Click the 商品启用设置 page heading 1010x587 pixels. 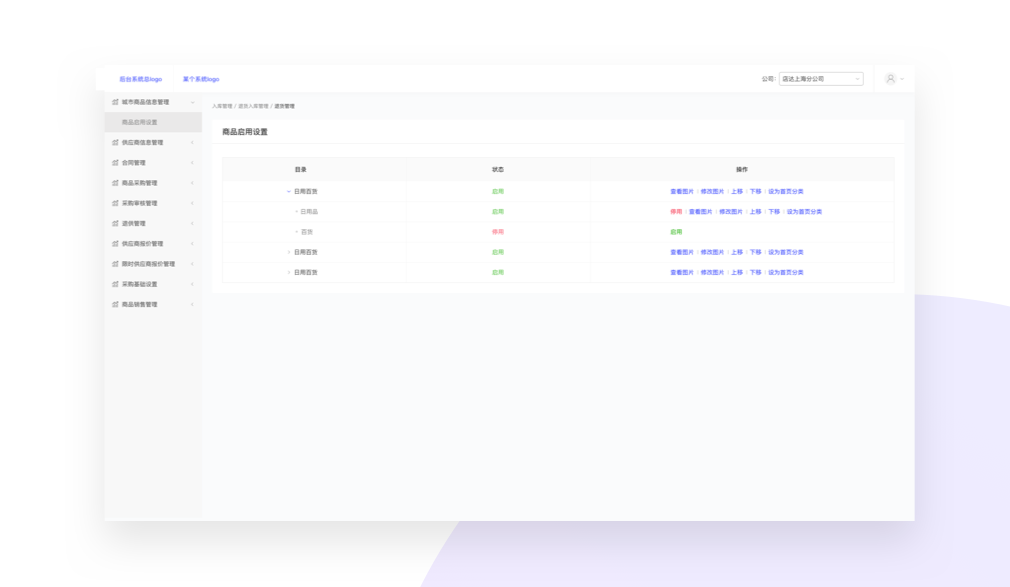point(245,131)
